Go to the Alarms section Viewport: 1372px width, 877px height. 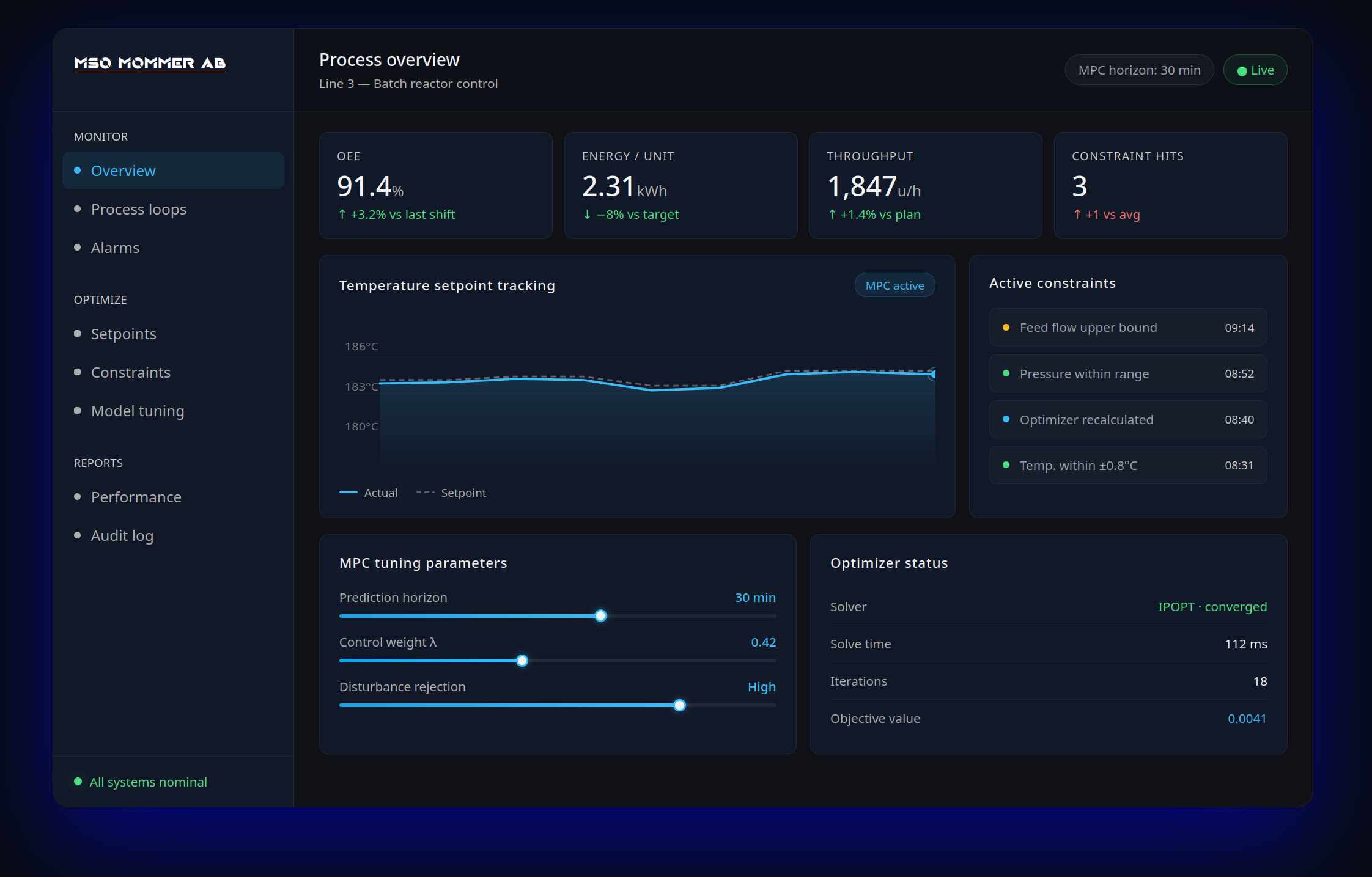pyautogui.click(x=115, y=248)
